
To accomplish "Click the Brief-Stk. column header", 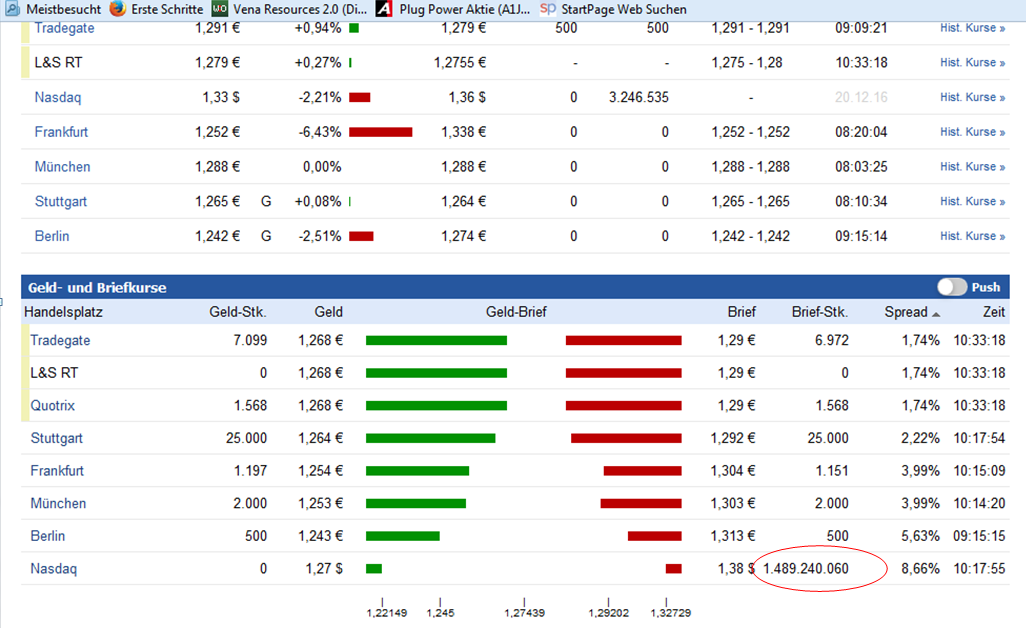I will tap(819, 312).
